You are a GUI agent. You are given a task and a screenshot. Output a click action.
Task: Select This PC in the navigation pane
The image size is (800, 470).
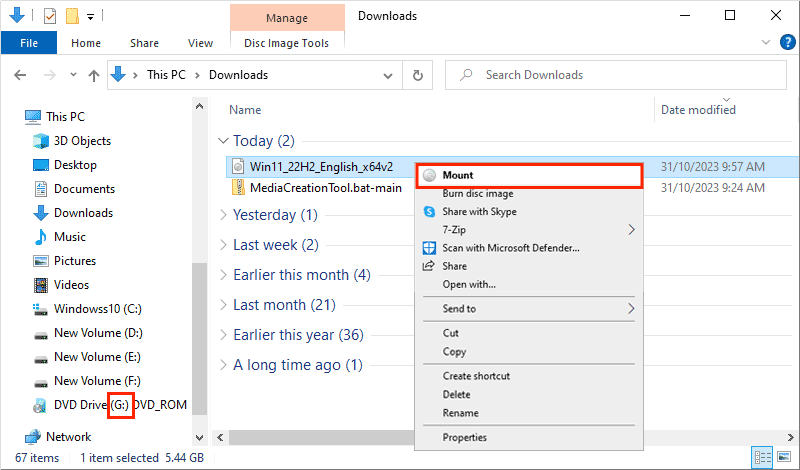[x=55, y=116]
